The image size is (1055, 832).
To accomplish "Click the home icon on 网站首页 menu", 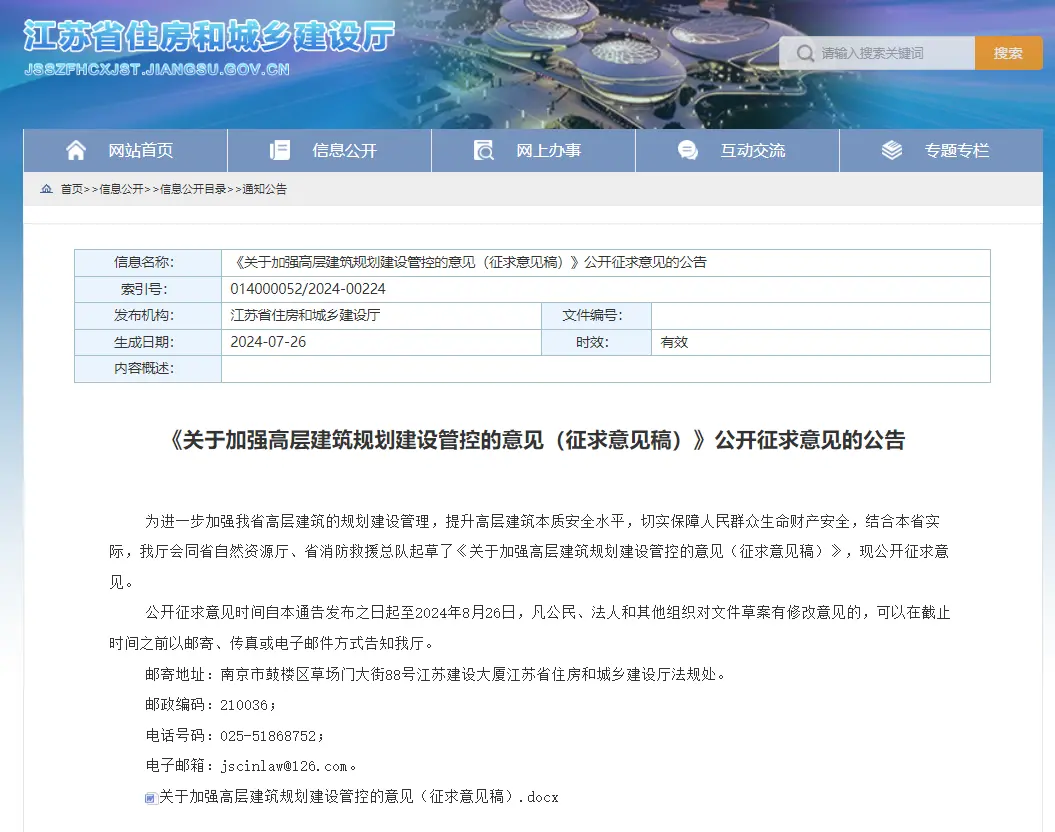I will coord(76,148).
